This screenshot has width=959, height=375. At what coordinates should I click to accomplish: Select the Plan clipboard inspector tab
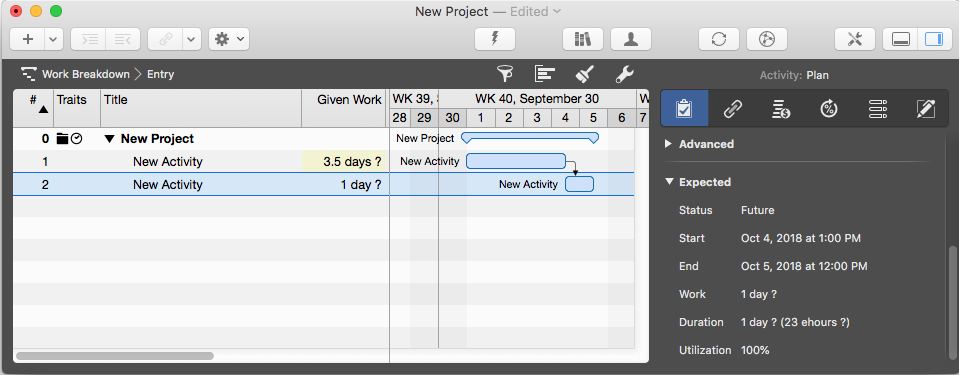(x=684, y=109)
